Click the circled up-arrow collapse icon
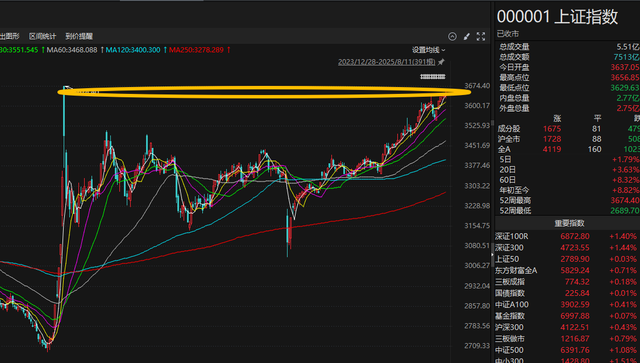Viewport: 640px width, 363px height. (452, 36)
